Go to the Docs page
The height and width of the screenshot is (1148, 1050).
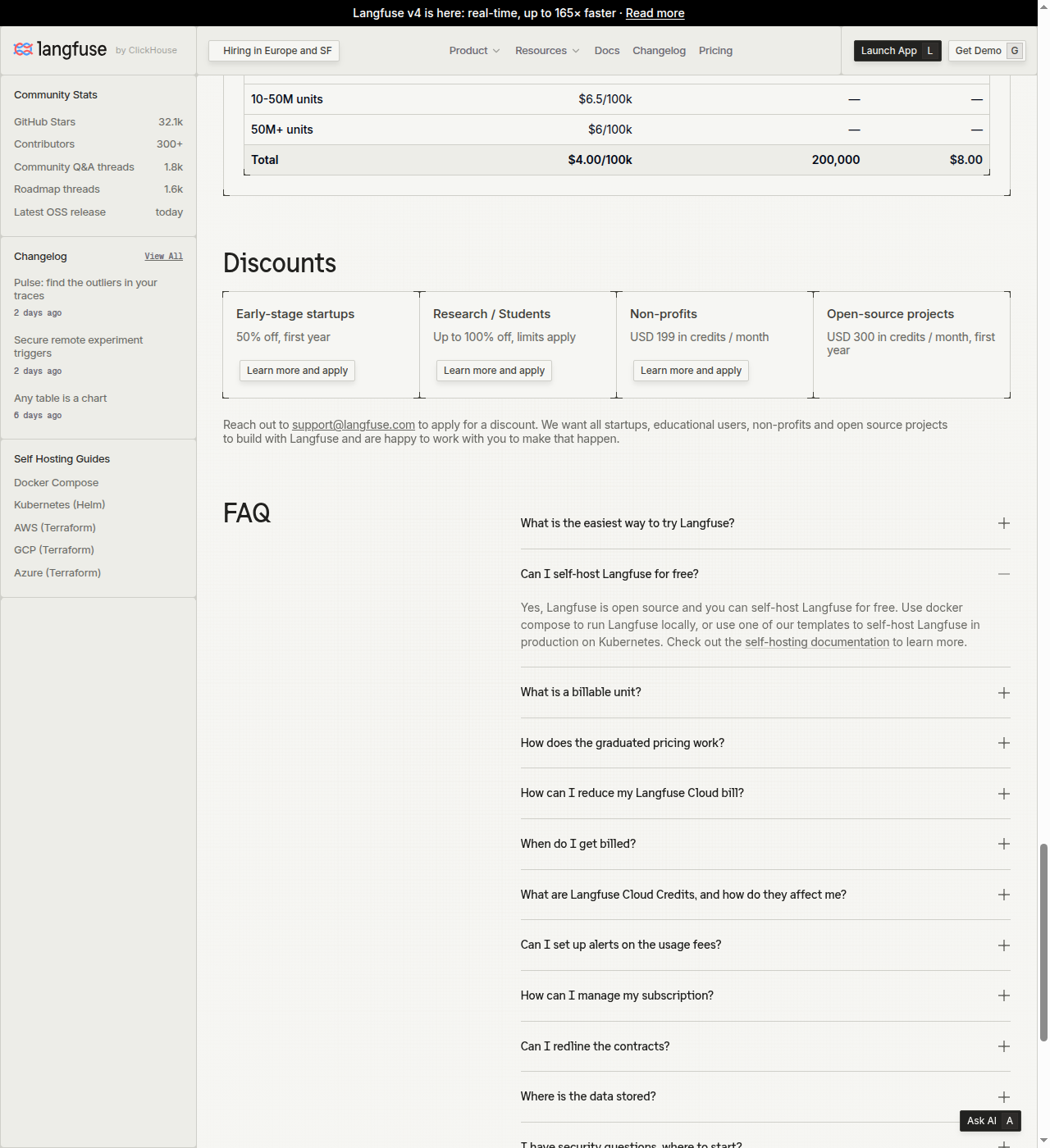click(607, 51)
